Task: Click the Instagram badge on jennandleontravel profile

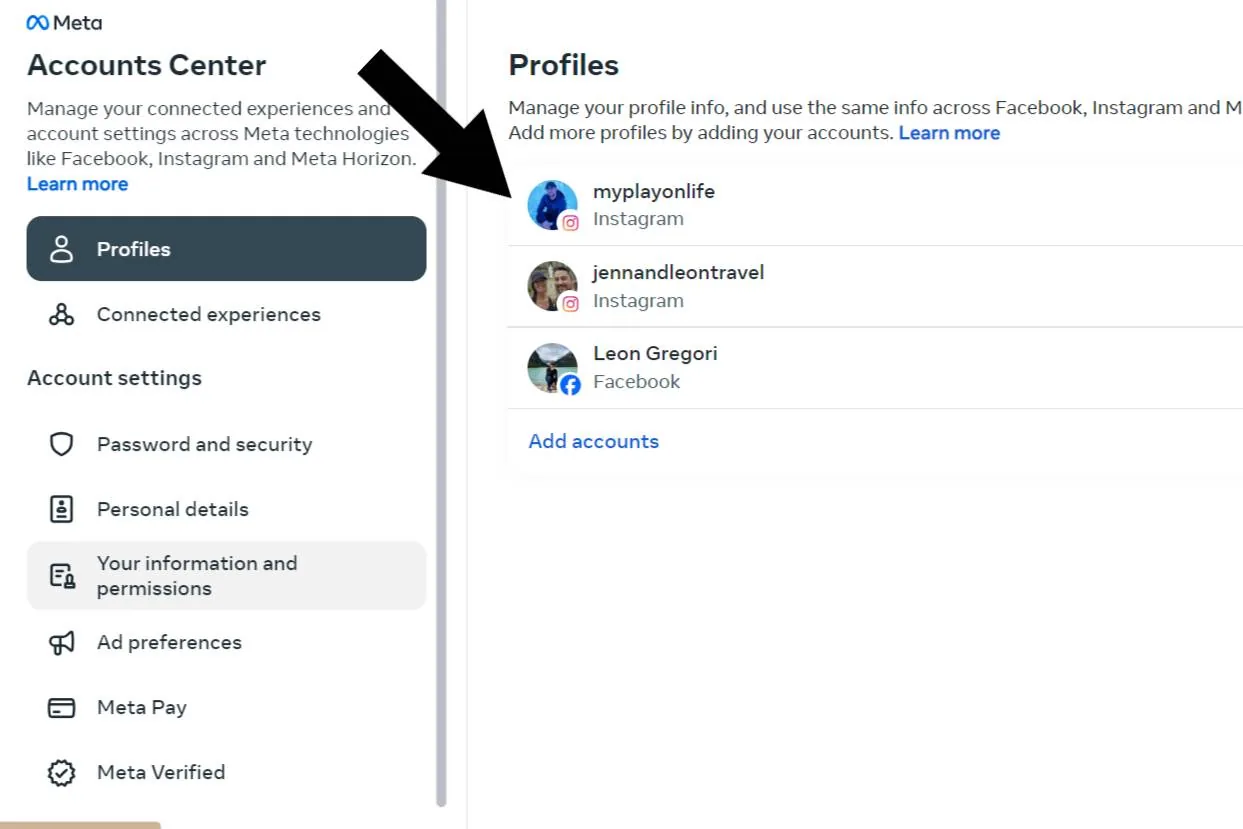Action: point(572,305)
